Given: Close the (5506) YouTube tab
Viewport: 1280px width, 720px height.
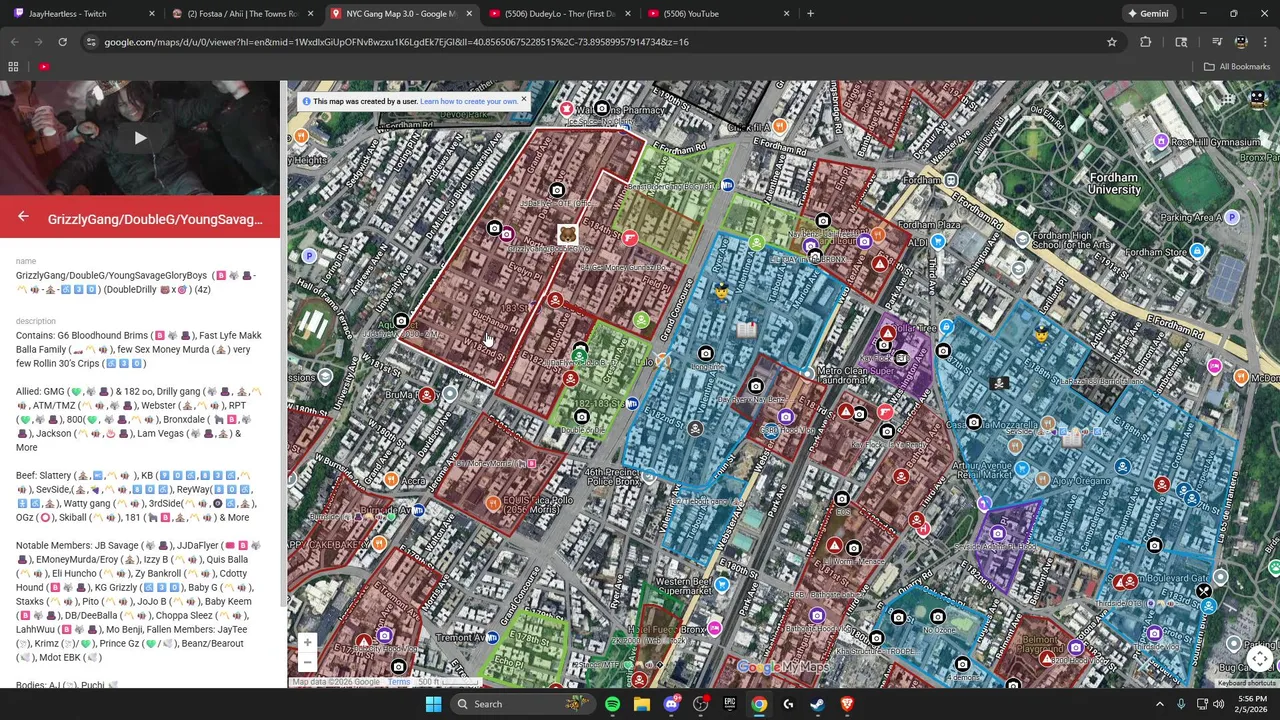Looking at the screenshot, I should click(786, 14).
